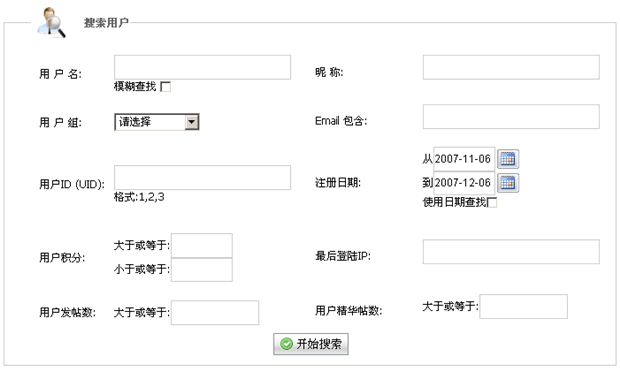
Task: Open calendar picker for the 从 start date
Action: click(x=508, y=159)
